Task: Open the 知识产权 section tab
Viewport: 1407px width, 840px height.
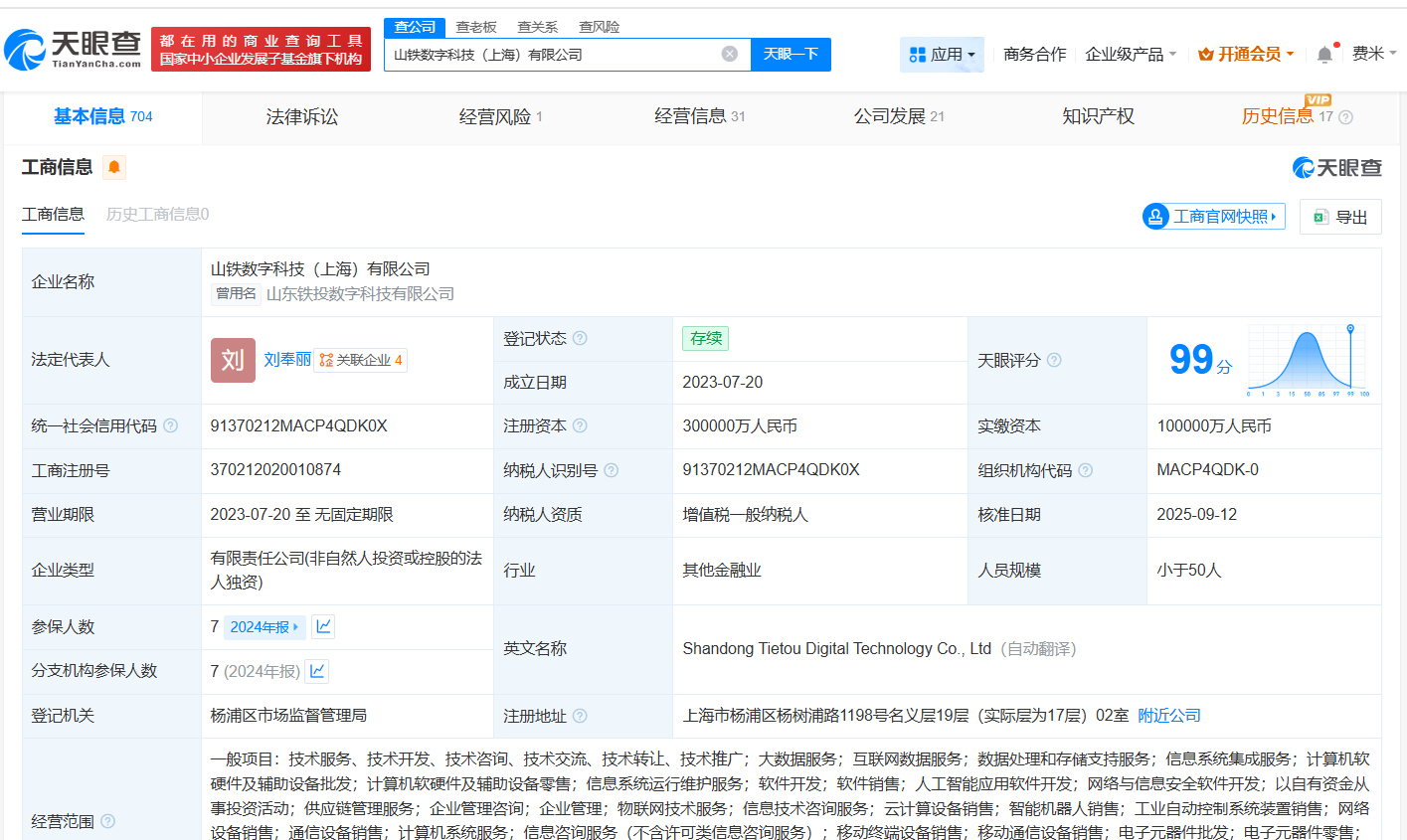Action: click(x=1097, y=116)
